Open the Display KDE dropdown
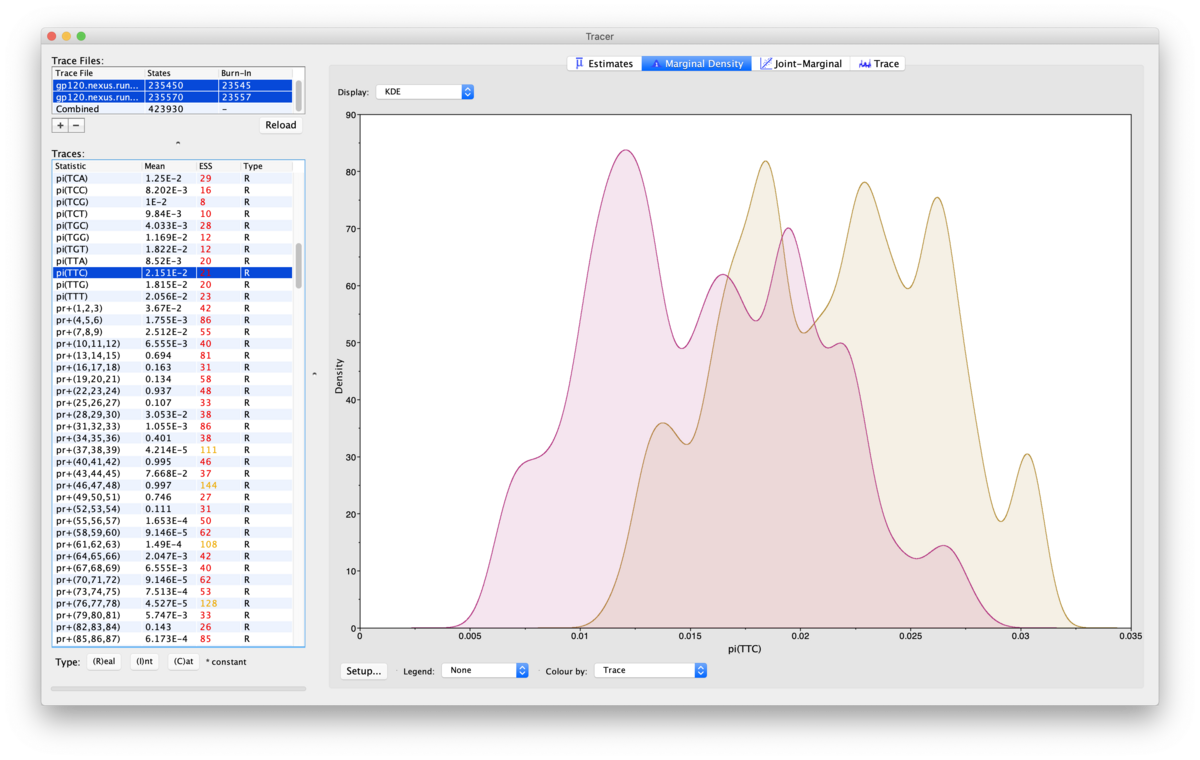 [x=424, y=92]
